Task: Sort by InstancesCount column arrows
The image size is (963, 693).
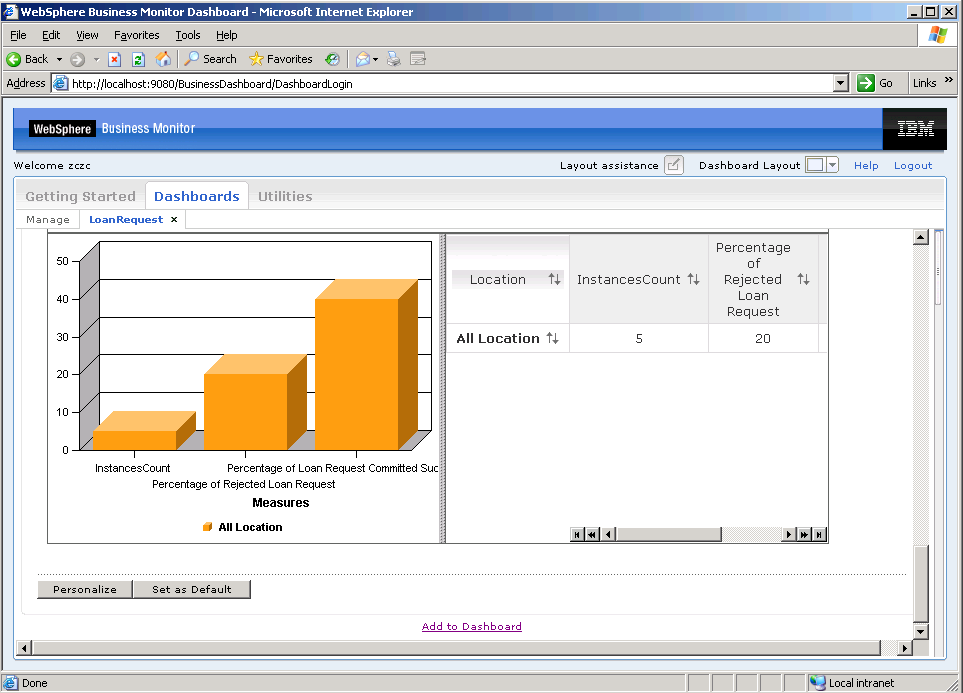Action: pos(693,280)
